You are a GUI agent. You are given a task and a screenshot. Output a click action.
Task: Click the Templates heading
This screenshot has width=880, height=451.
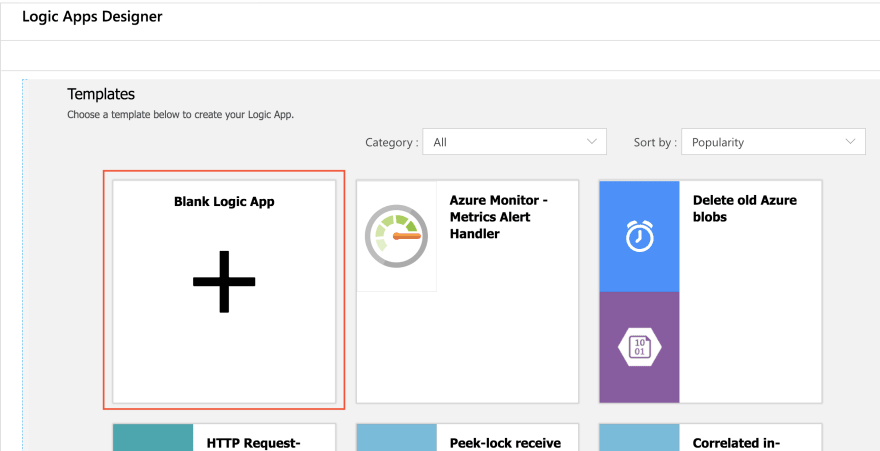click(x=101, y=94)
